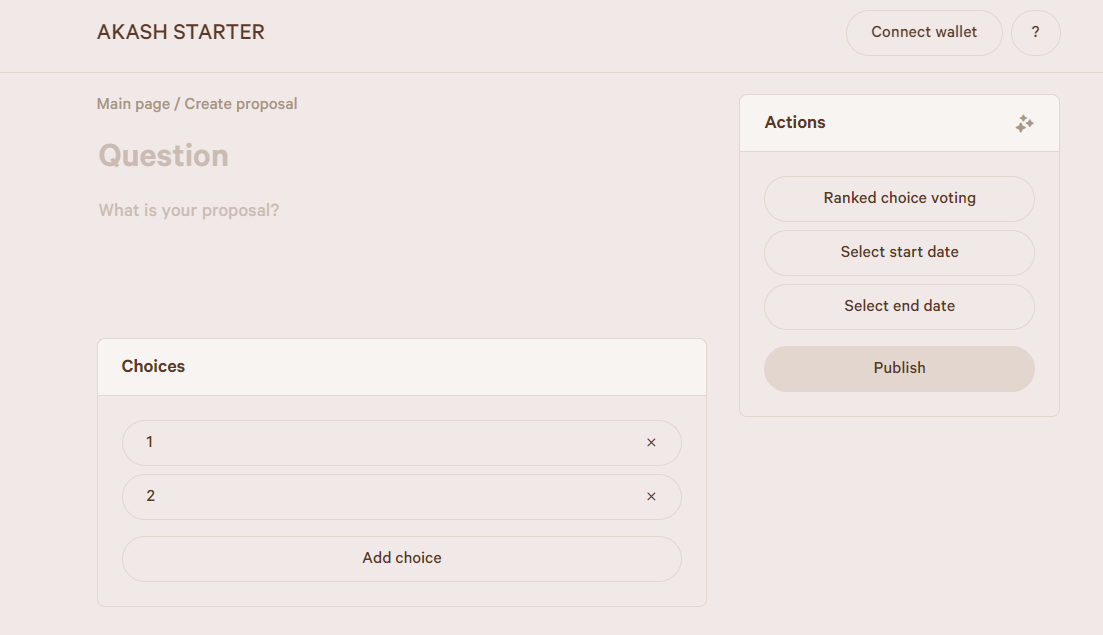
Task: Click the Actions heading text
Action: click(x=795, y=122)
